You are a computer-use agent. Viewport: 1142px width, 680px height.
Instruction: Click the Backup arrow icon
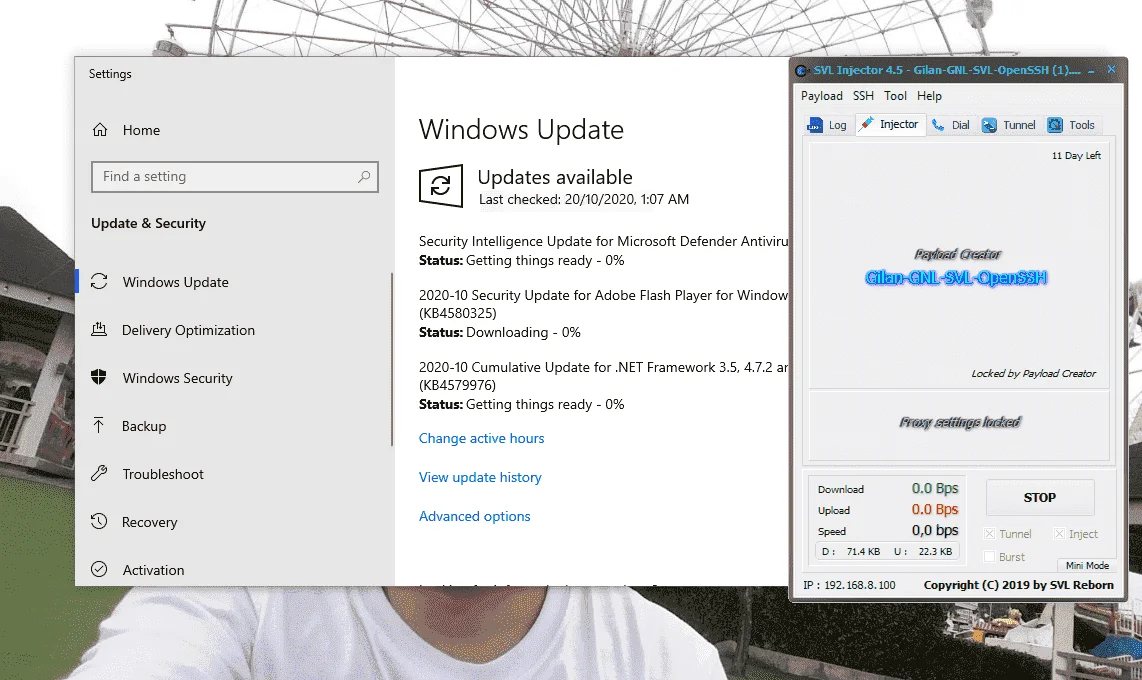pos(99,425)
